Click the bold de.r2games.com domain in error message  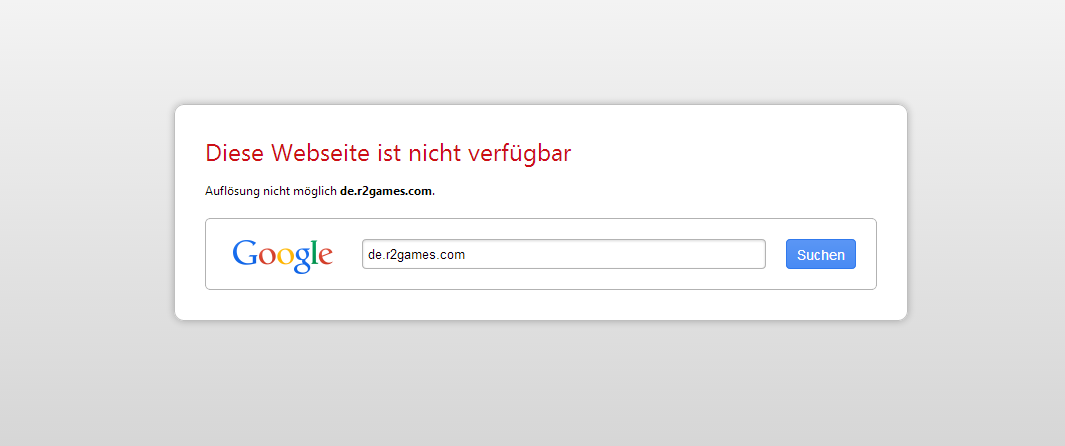pyautogui.click(x=386, y=191)
